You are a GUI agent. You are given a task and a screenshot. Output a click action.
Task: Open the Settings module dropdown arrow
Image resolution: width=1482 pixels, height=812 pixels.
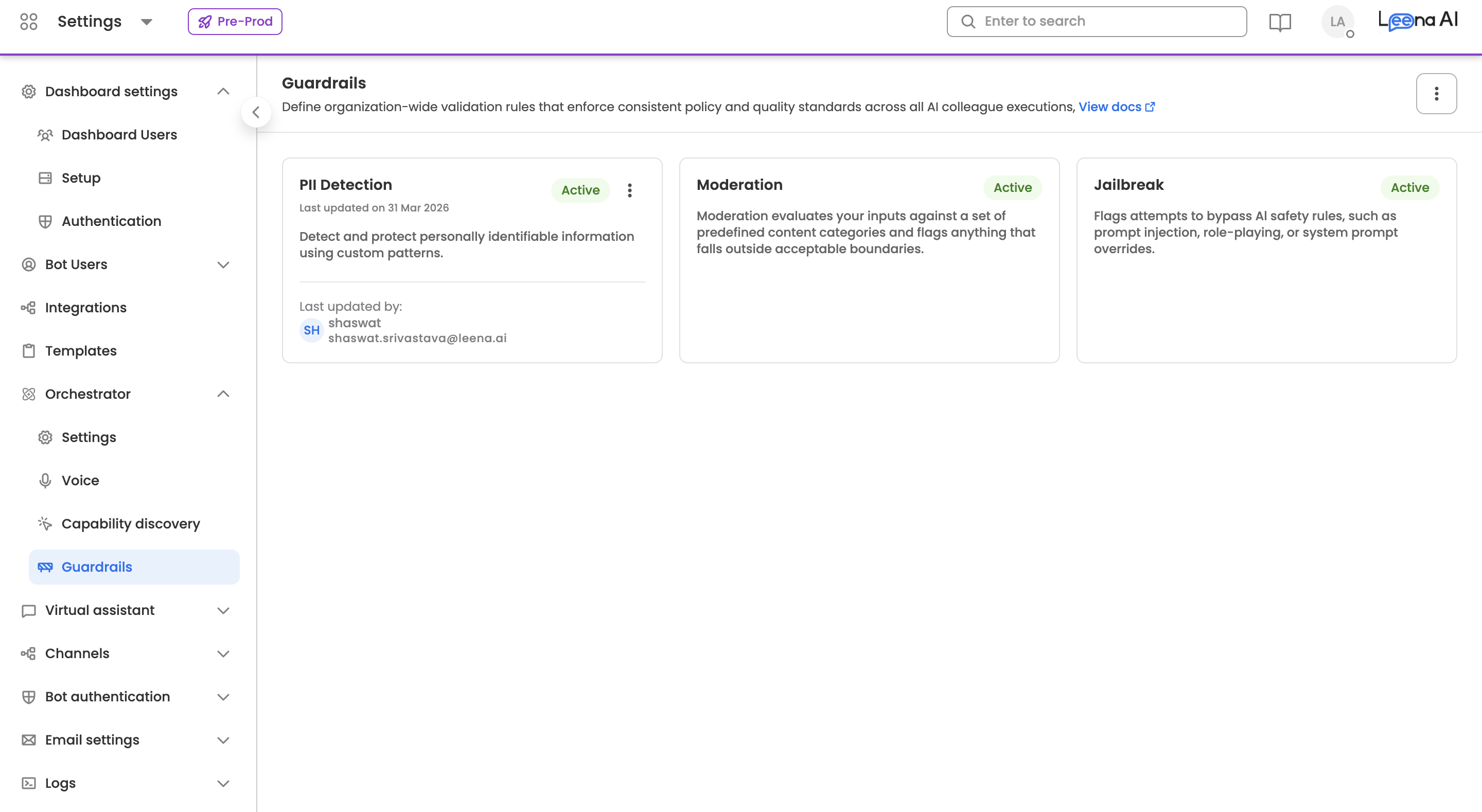point(147,22)
